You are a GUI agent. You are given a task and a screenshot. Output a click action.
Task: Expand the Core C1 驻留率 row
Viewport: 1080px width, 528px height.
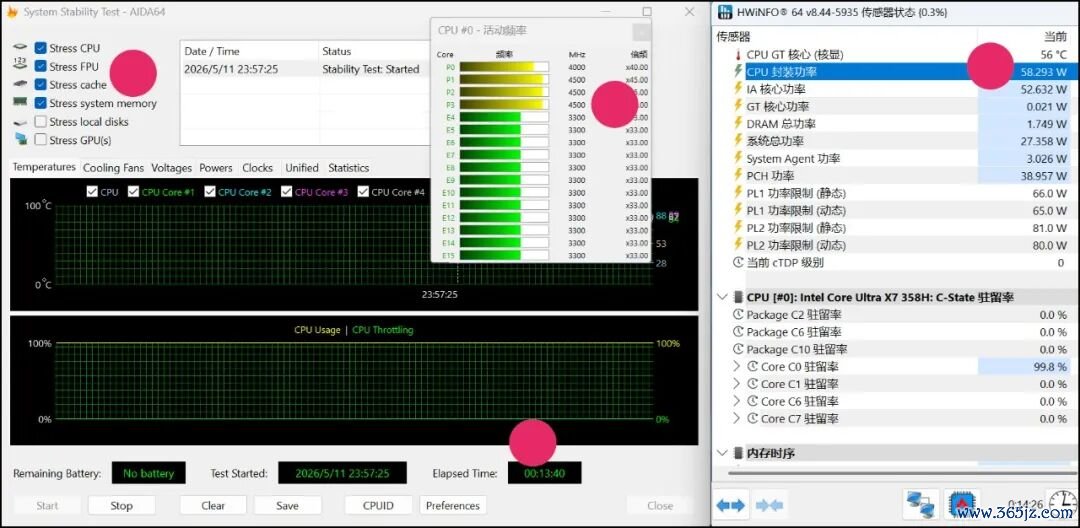(x=736, y=383)
